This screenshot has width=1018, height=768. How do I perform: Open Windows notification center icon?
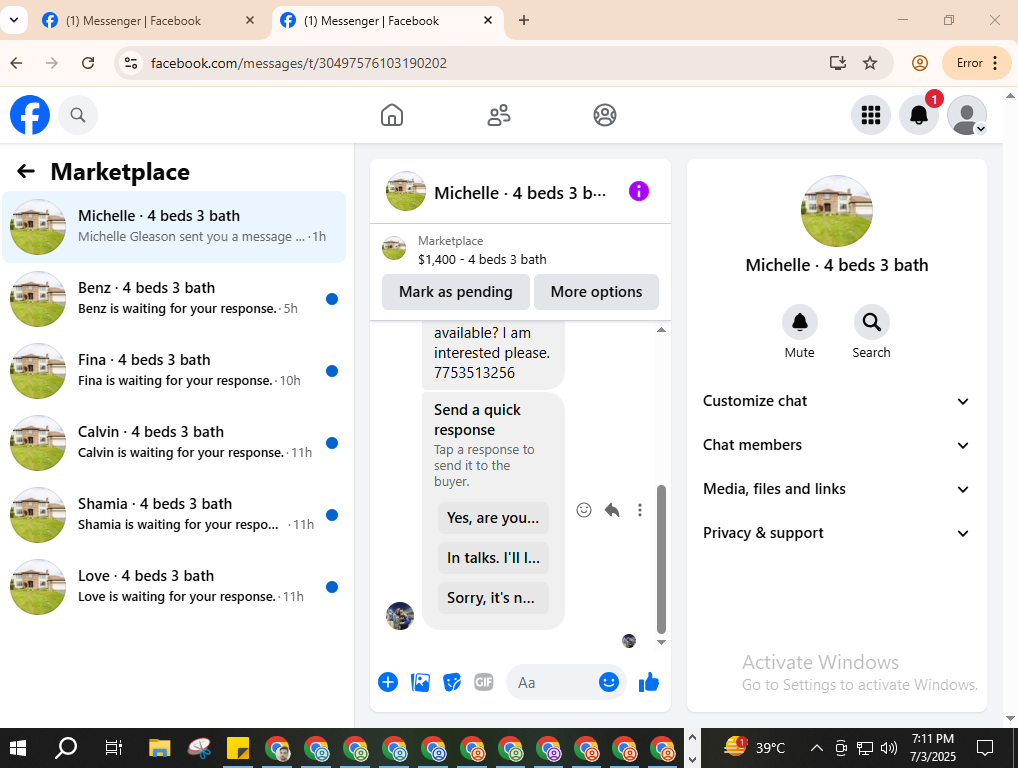[985, 749]
